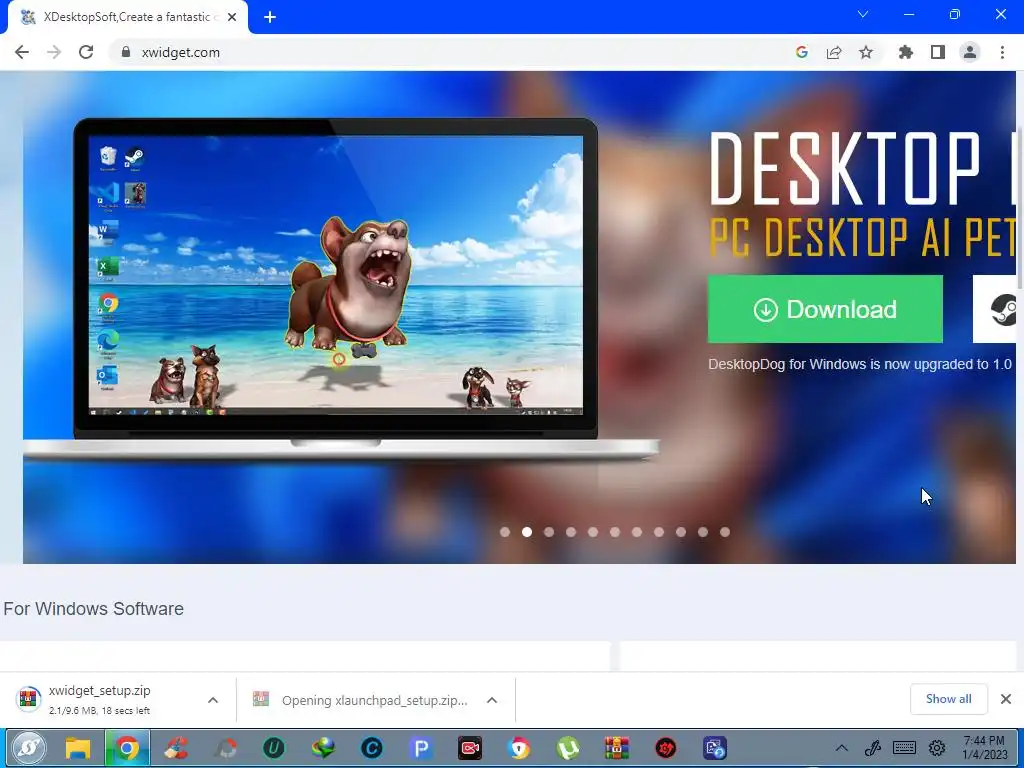This screenshot has width=1024, height=768.
Task: Select the seventh carousel dot
Action: pos(637,532)
